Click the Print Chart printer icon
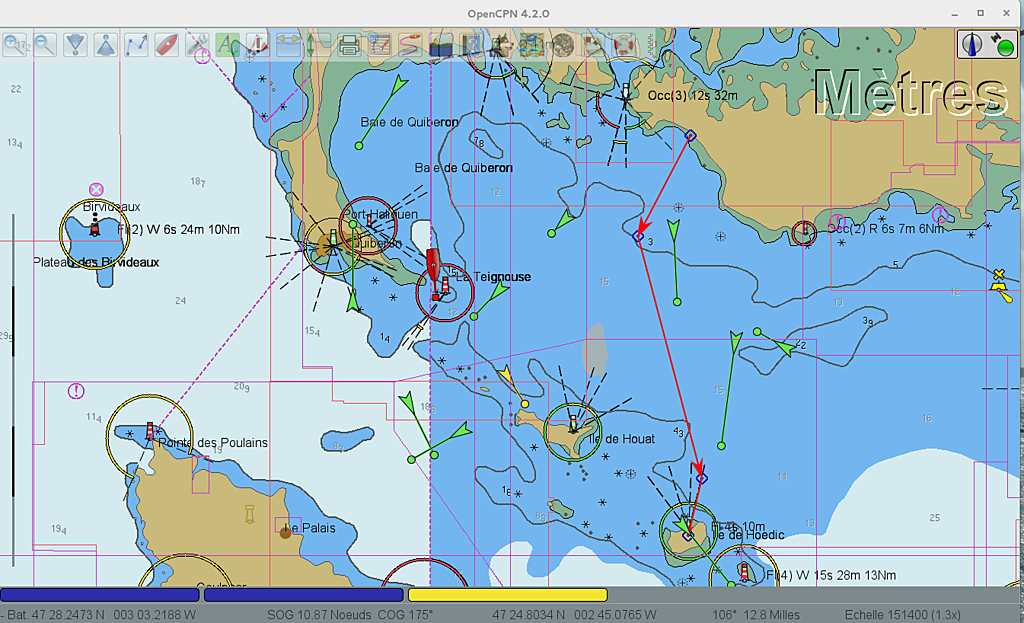This screenshot has height=623, width=1024. (x=349, y=45)
